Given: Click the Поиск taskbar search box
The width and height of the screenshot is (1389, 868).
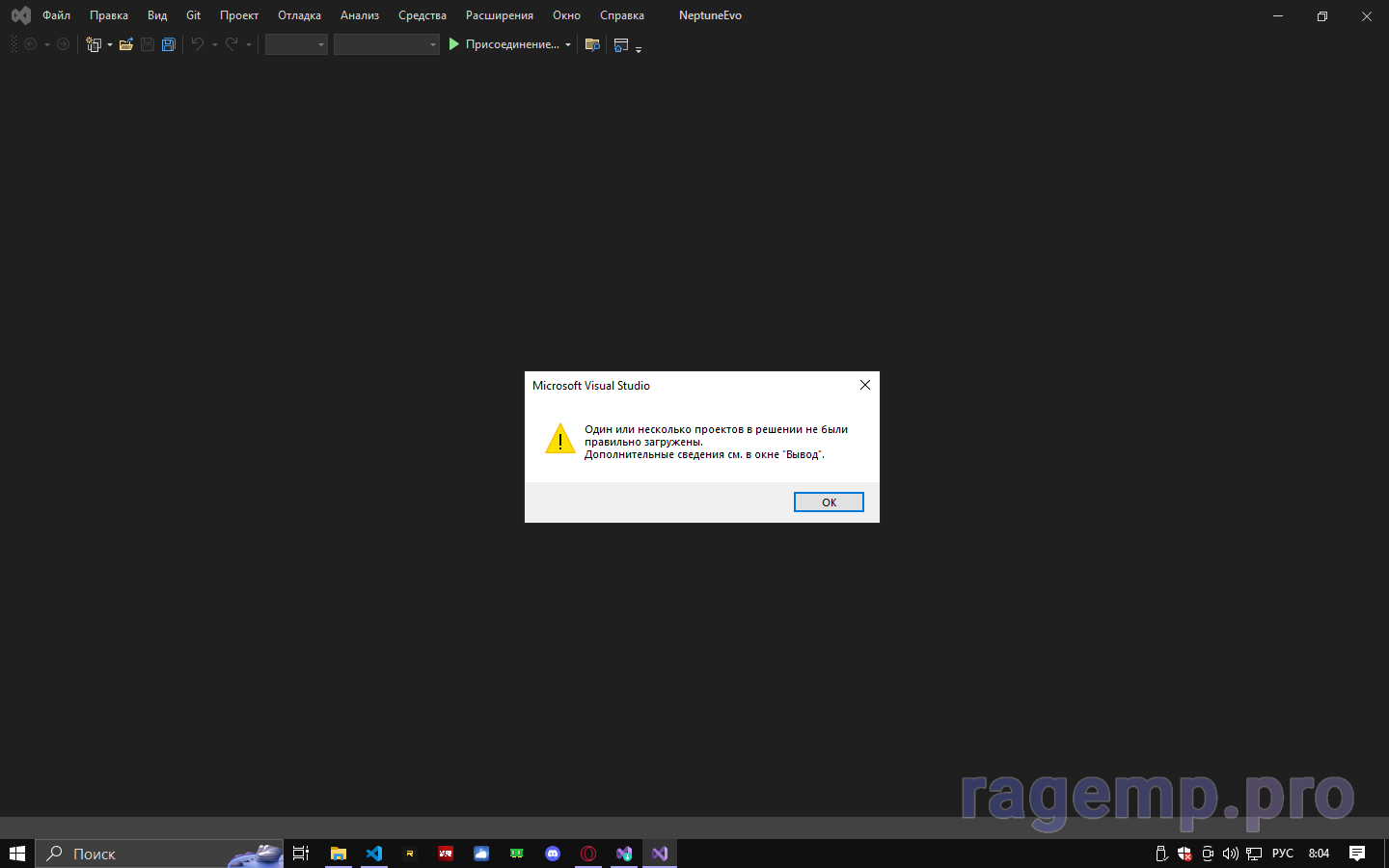Looking at the screenshot, I should click(x=159, y=854).
